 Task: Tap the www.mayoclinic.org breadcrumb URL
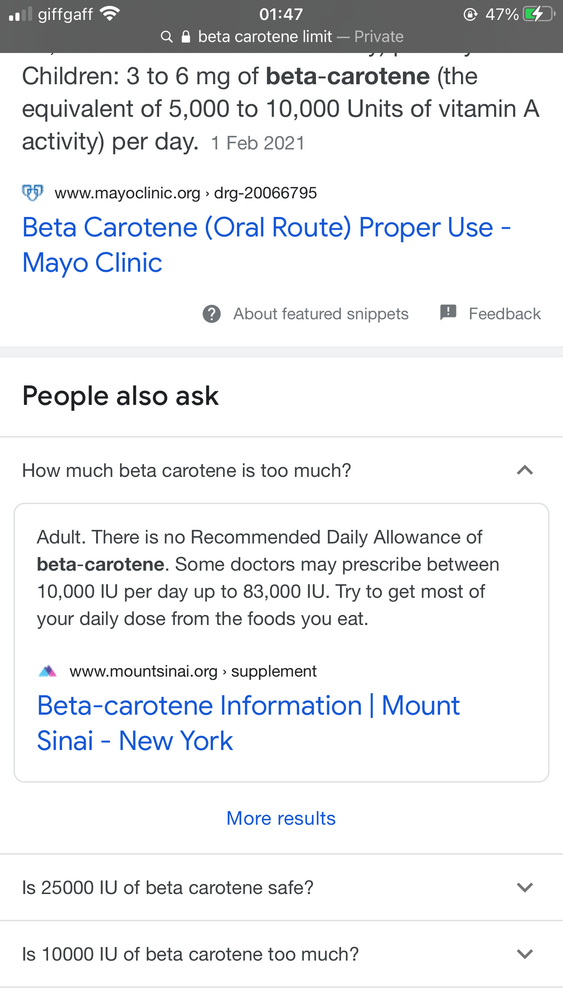(186, 193)
